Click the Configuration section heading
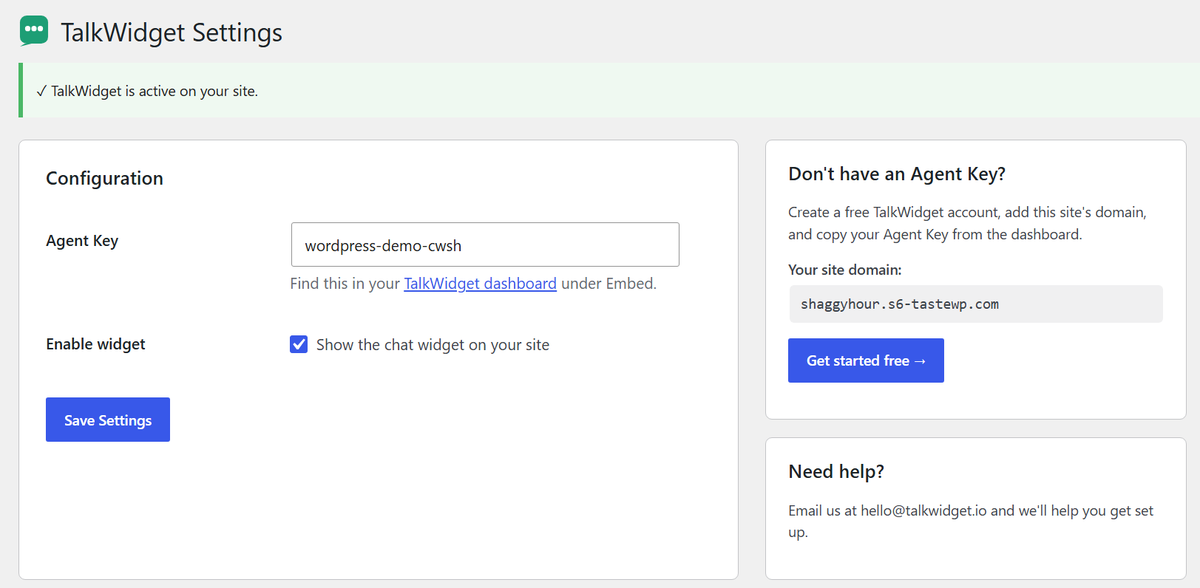 point(105,178)
